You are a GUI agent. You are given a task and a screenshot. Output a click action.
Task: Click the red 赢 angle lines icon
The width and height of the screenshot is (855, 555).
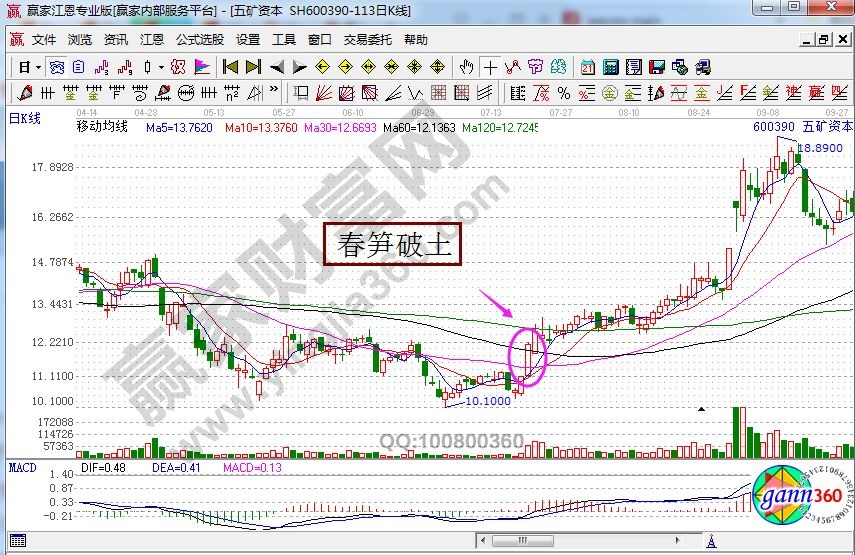[816, 93]
